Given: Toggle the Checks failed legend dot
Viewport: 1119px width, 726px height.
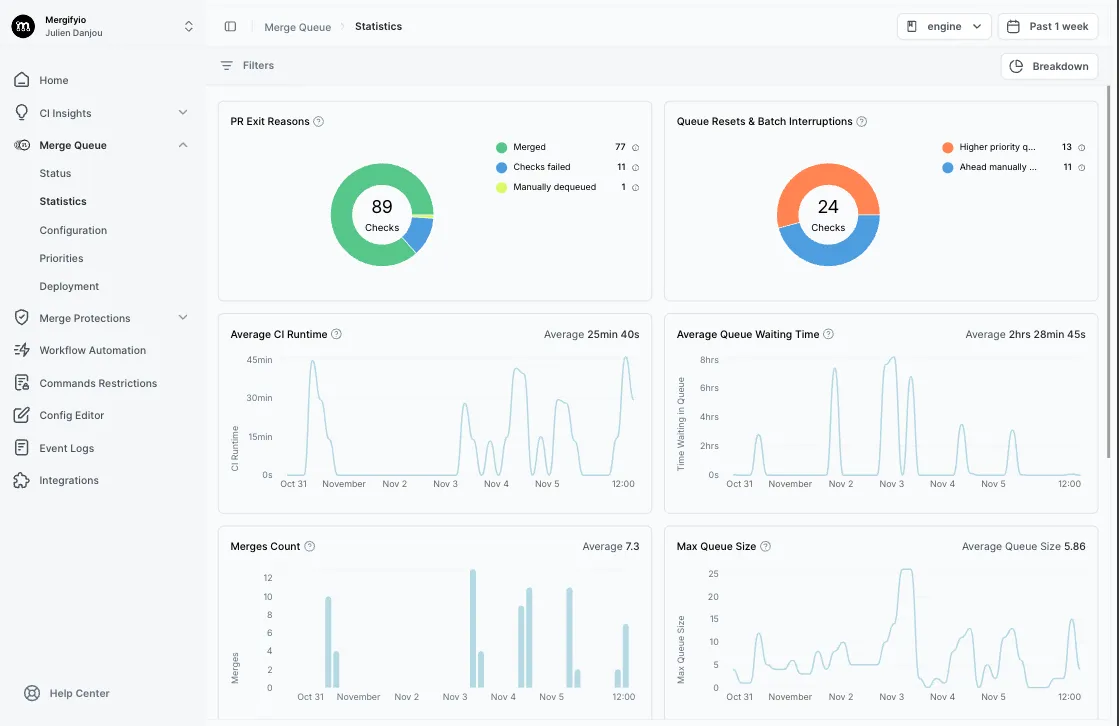Looking at the screenshot, I should click(501, 167).
